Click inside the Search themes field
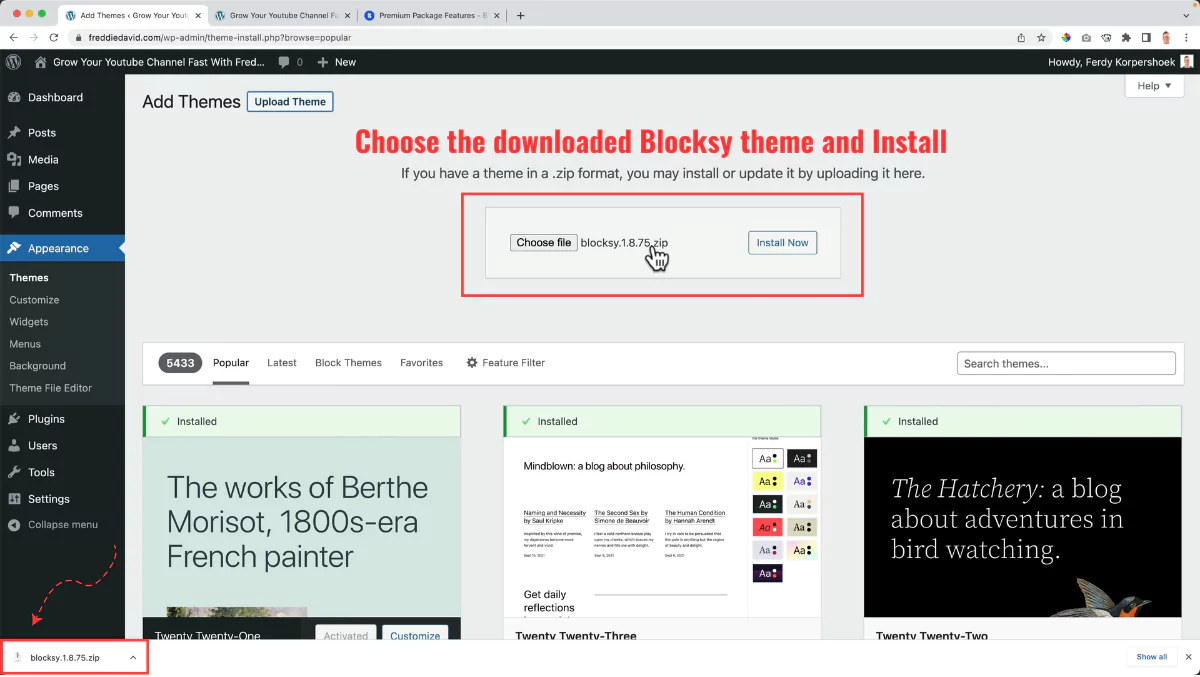Viewport: 1200px width, 677px height. 1066,363
